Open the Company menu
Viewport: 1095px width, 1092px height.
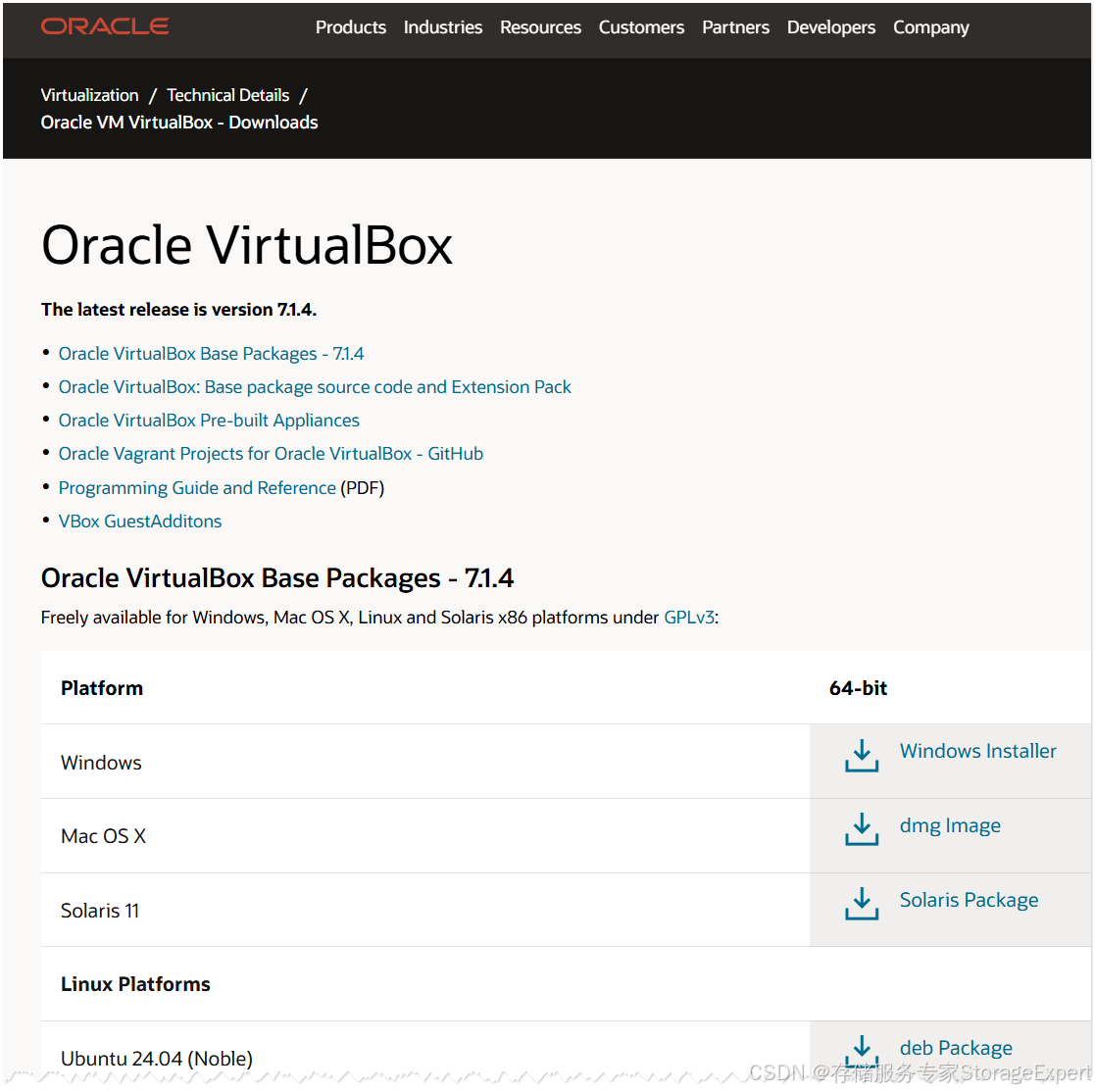[931, 27]
